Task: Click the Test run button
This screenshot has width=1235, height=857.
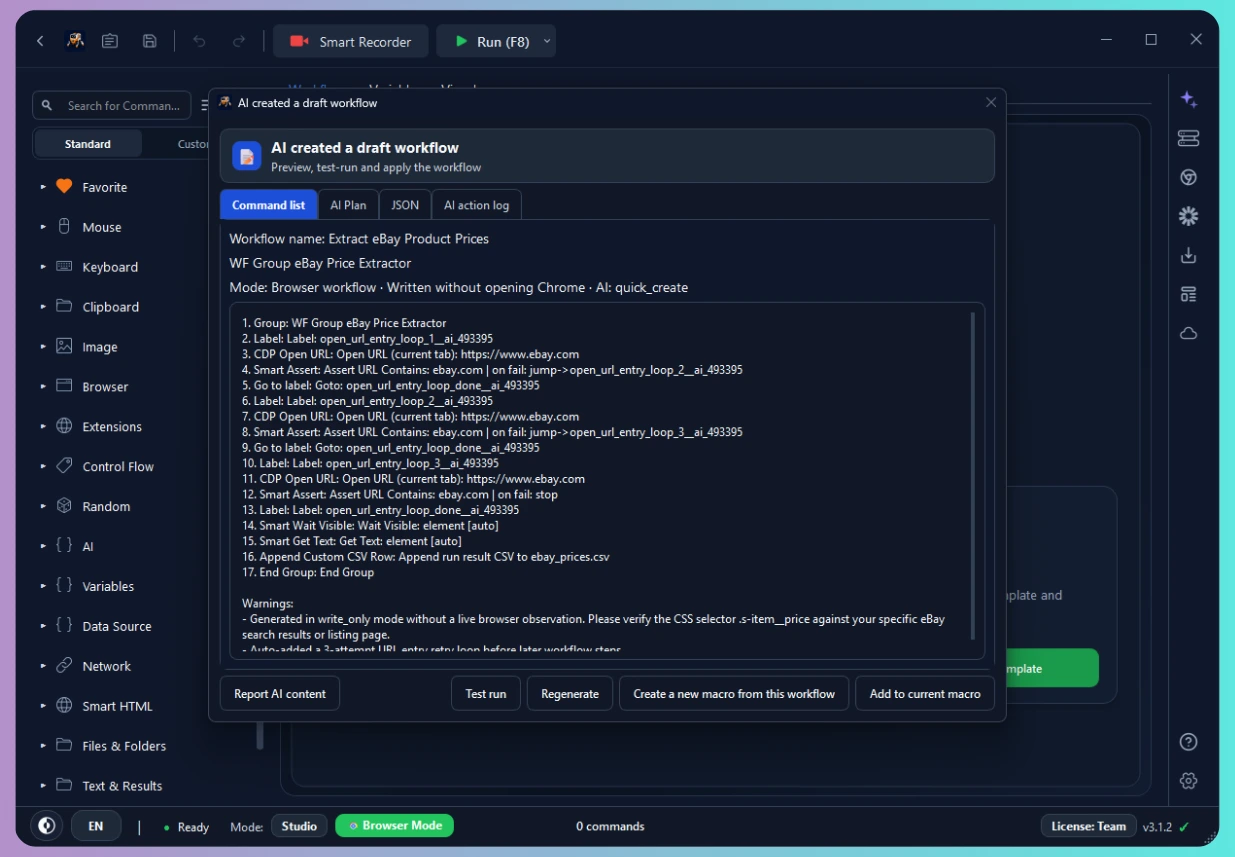Action: 486,694
